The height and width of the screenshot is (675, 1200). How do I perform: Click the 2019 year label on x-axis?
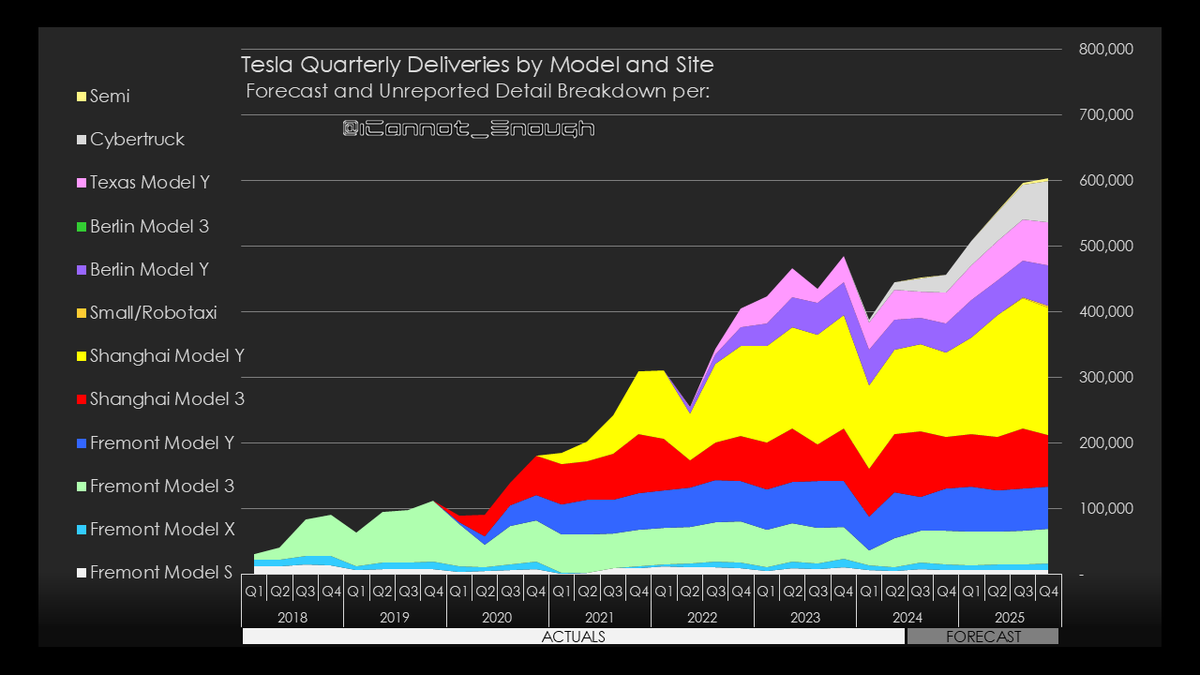(x=394, y=617)
